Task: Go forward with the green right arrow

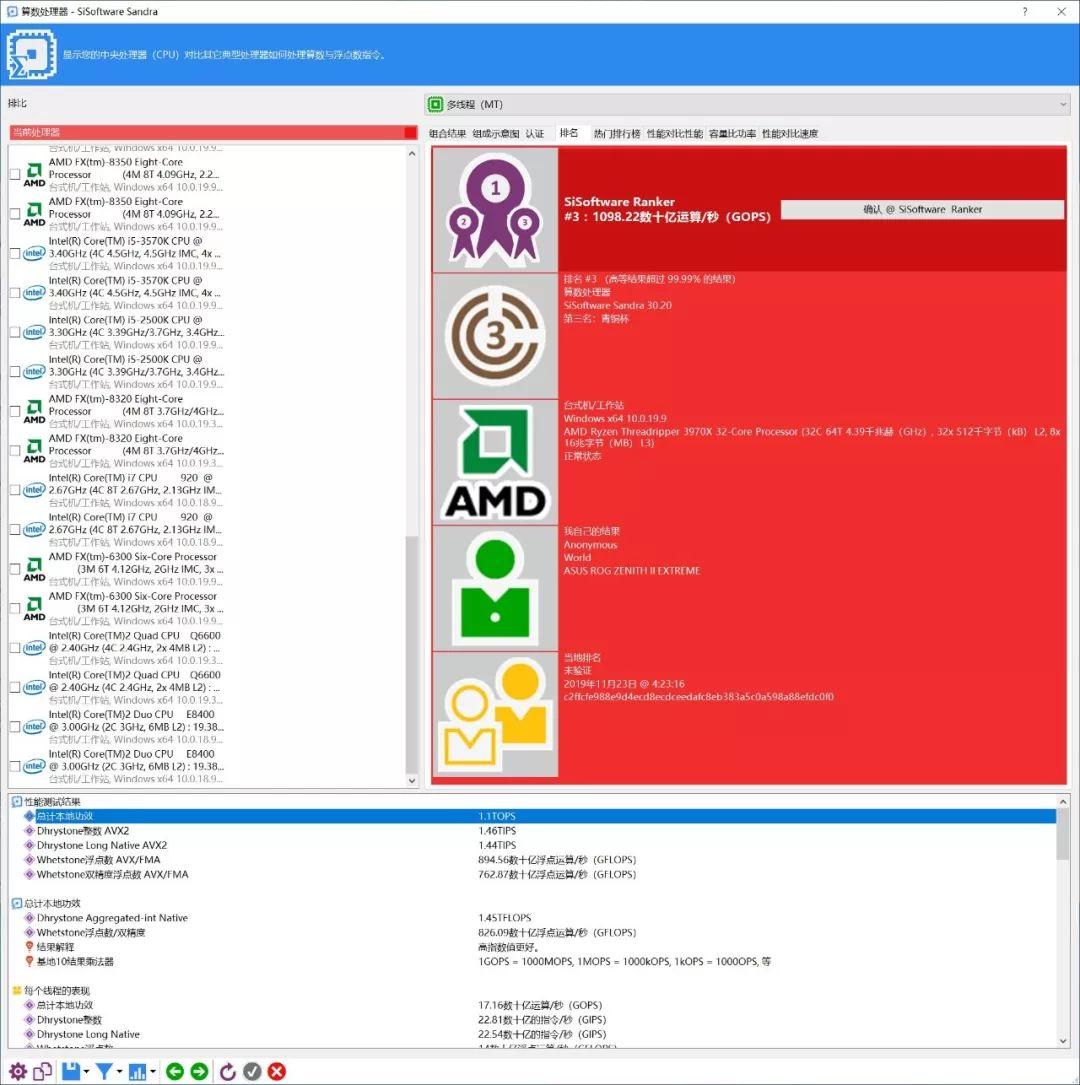Action: point(199,1071)
